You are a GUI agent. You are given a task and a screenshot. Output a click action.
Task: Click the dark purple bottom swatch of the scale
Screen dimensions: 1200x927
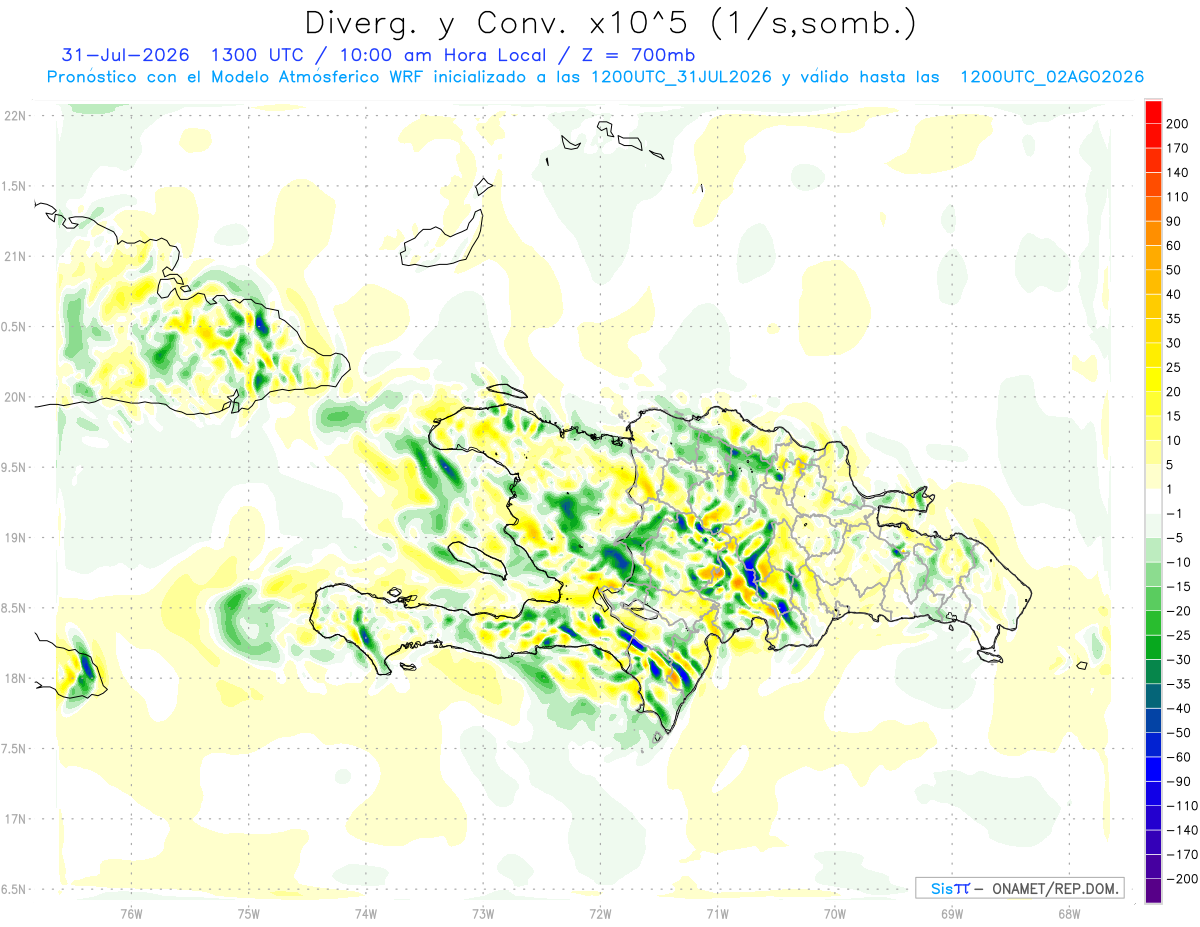tap(1153, 891)
